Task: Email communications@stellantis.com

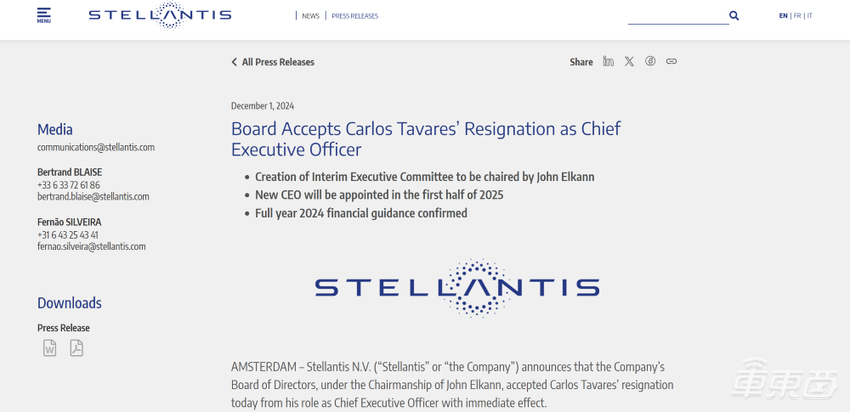Action: [96, 147]
